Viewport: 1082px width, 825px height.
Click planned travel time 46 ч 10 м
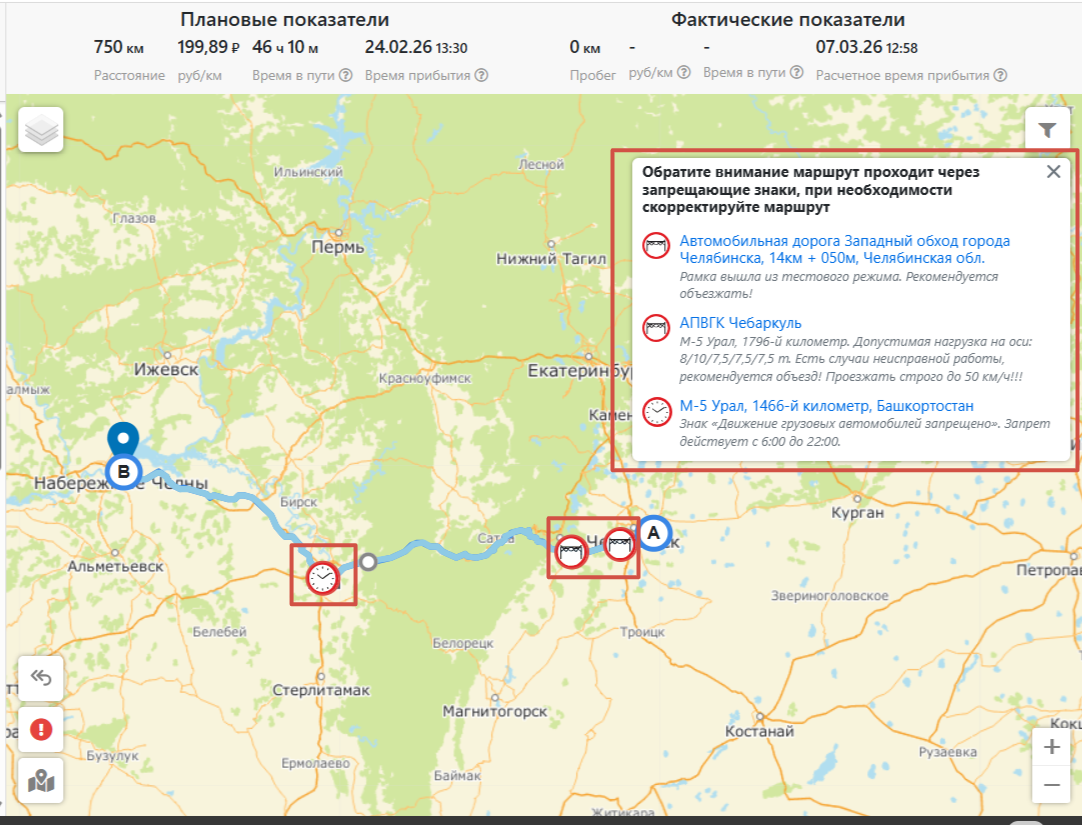coord(286,47)
